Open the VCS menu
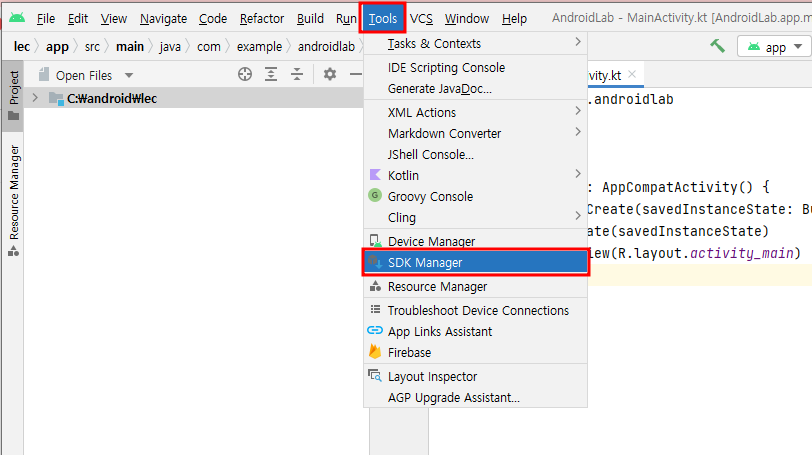The width and height of the screenshot is (812, 455). click(421, 19)
